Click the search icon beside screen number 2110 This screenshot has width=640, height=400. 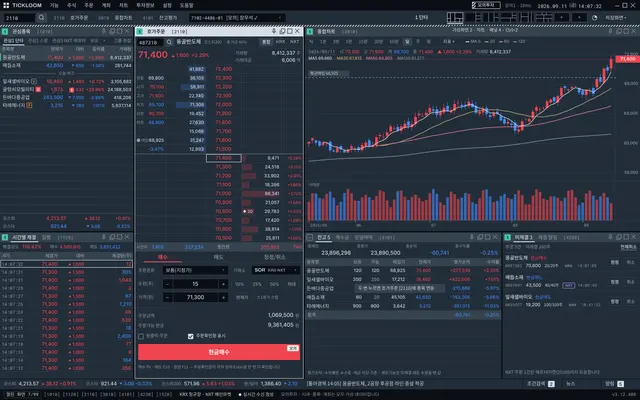(41, 18)
